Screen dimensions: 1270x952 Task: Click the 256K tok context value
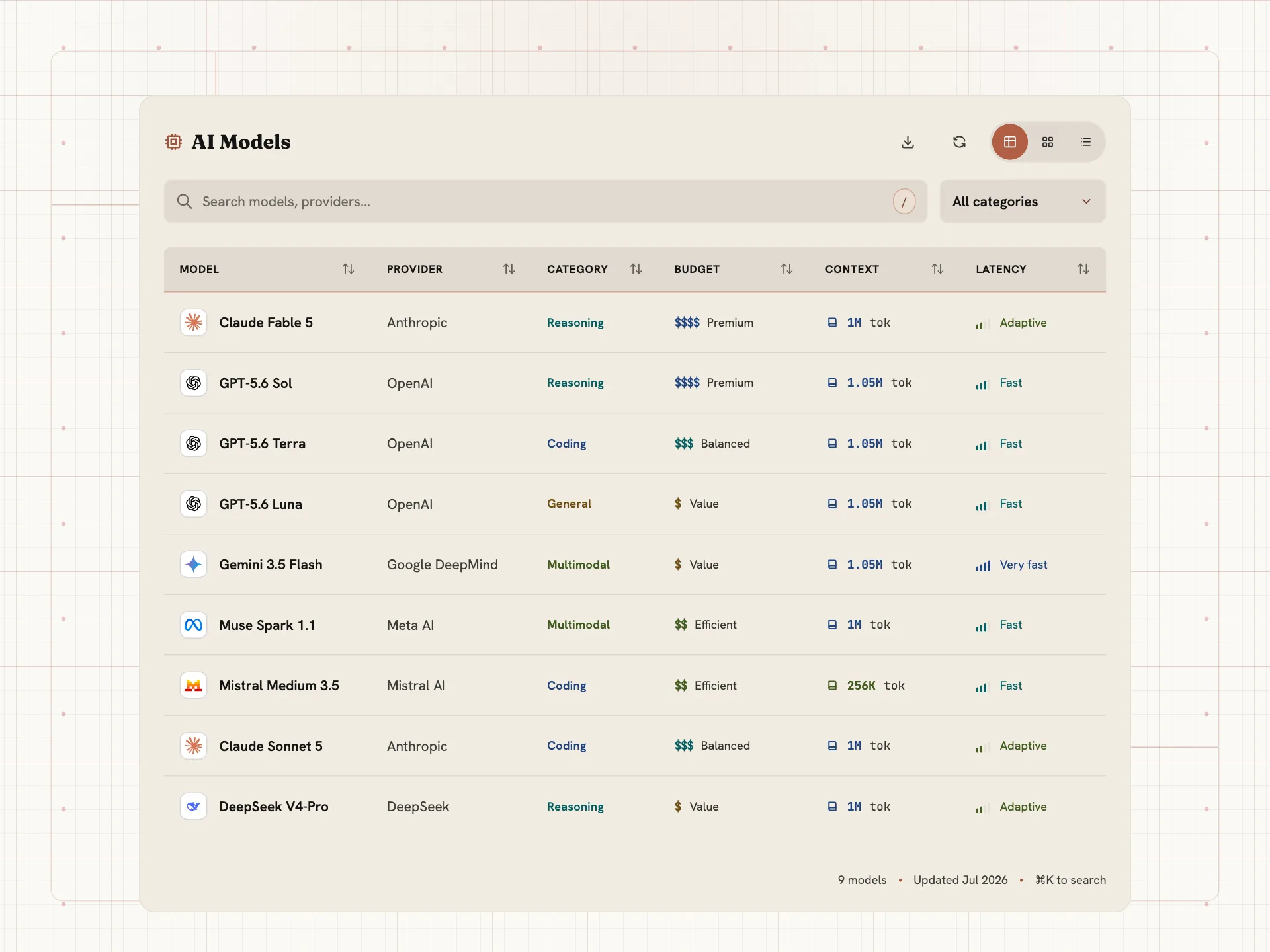click(x=876, y=686)
